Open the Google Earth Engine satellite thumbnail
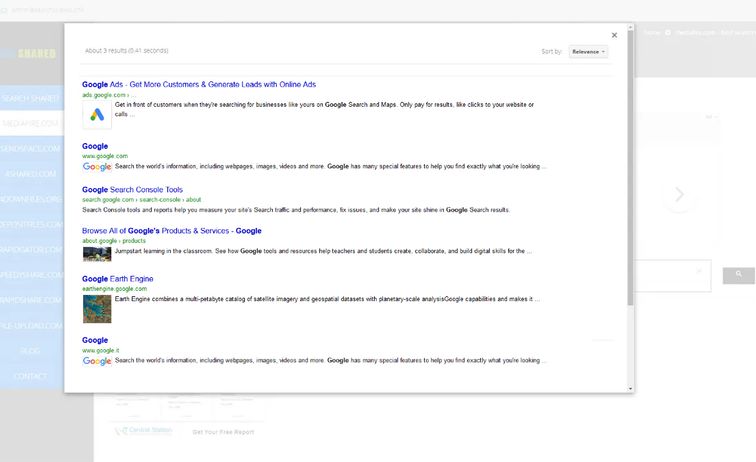The image size is (756, 462). click(x=97, y=307)
